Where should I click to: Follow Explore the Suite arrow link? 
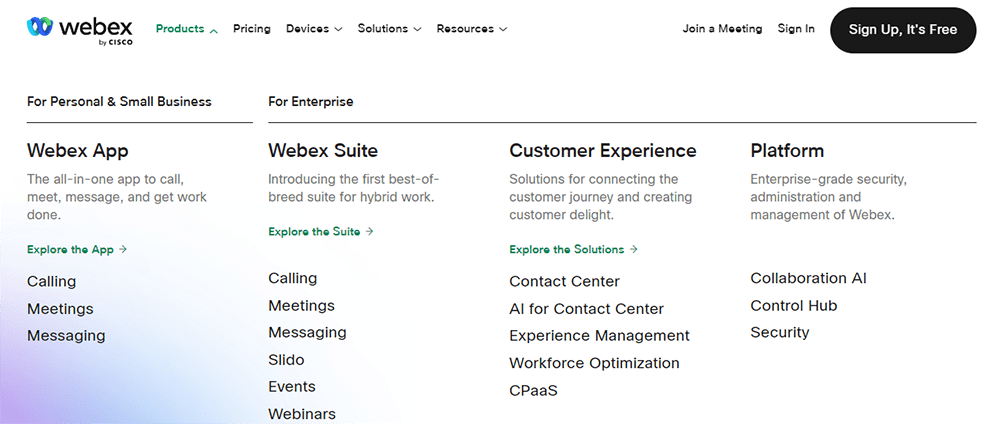coord(321,231)
